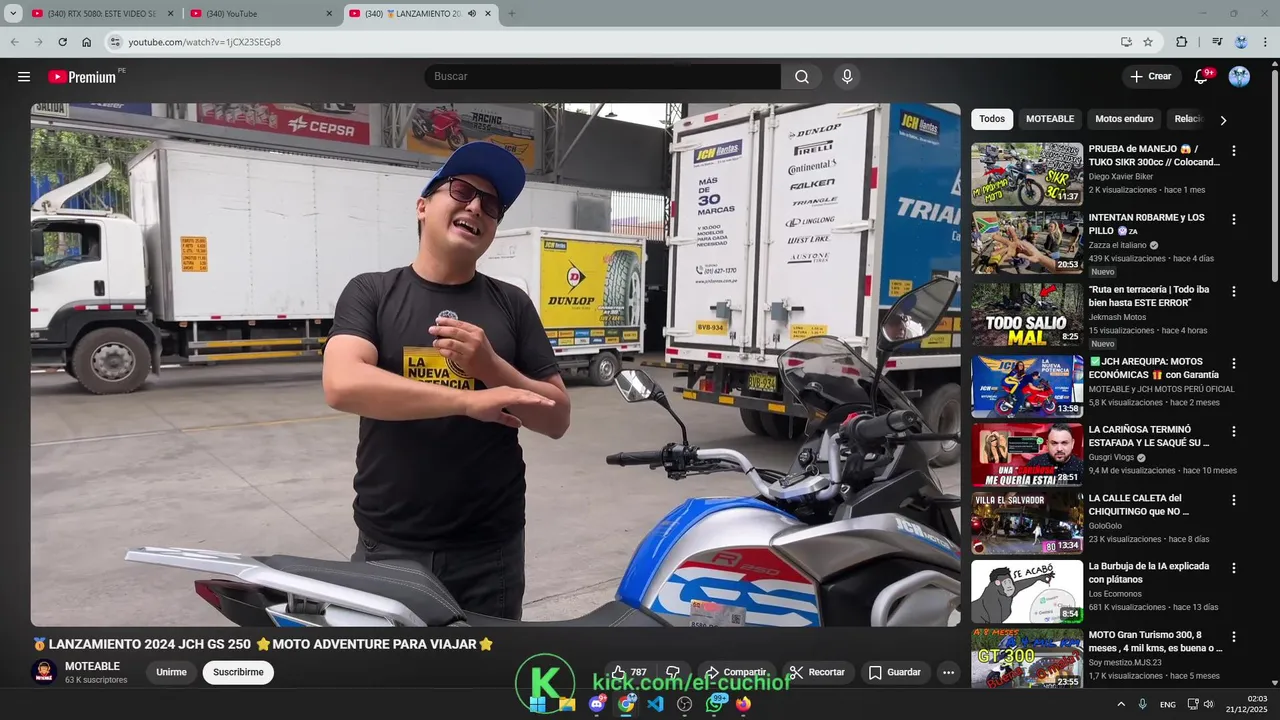Select the MOTEABLE filter chip
Screen dimensions: 1280x720
1050,119
